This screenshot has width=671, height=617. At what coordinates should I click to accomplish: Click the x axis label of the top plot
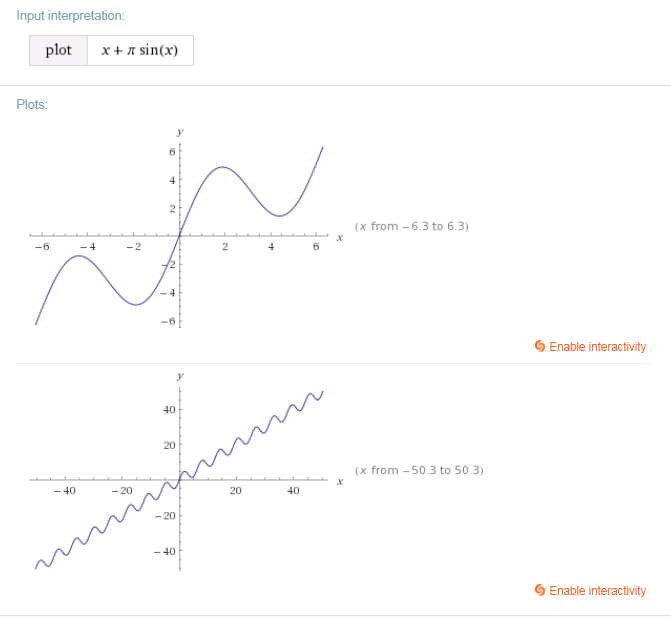[339, 237]
